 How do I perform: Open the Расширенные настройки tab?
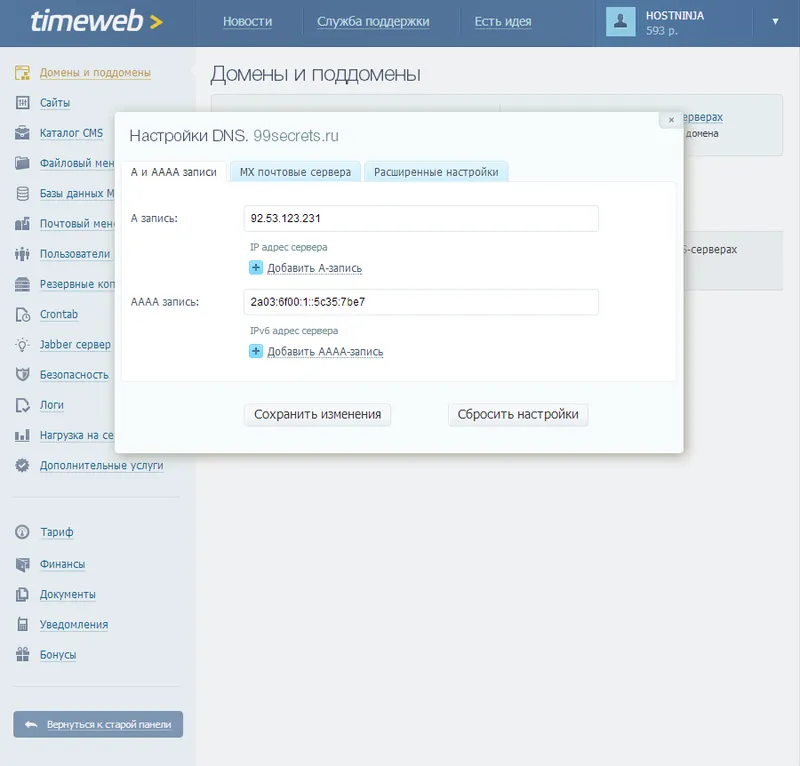click(x=436, y=172)
